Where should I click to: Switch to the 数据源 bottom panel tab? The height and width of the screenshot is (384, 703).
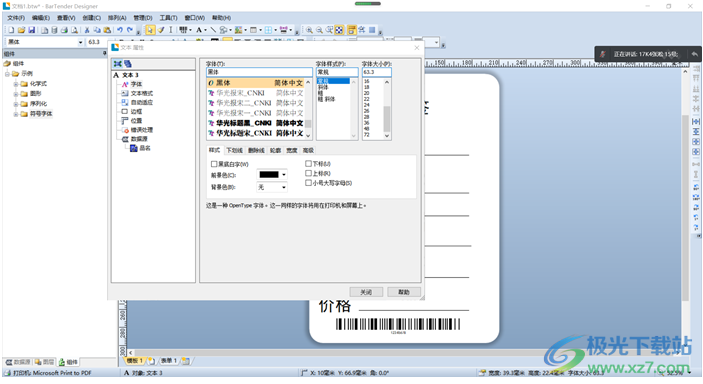click(18, 362)
